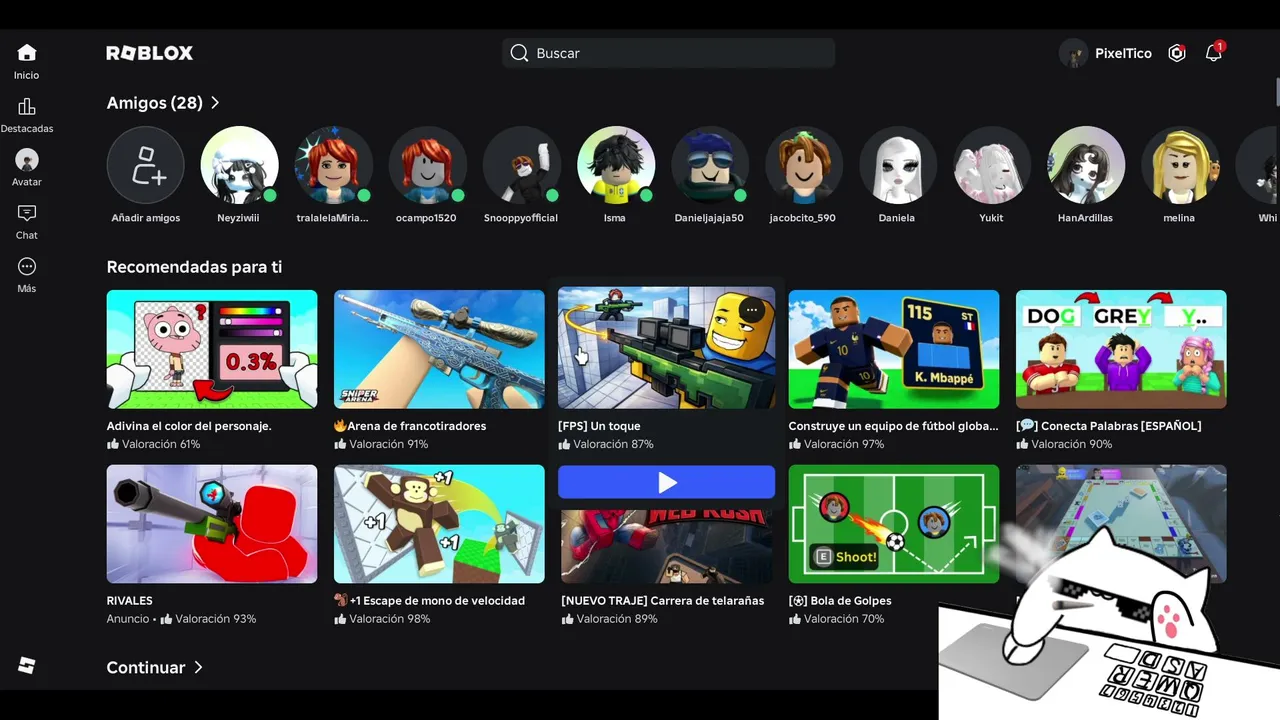Open +1 Escape de mono thumbnail
This screenshot has height=720, width=1280.
pyautogui.click(x=439, y=524)
